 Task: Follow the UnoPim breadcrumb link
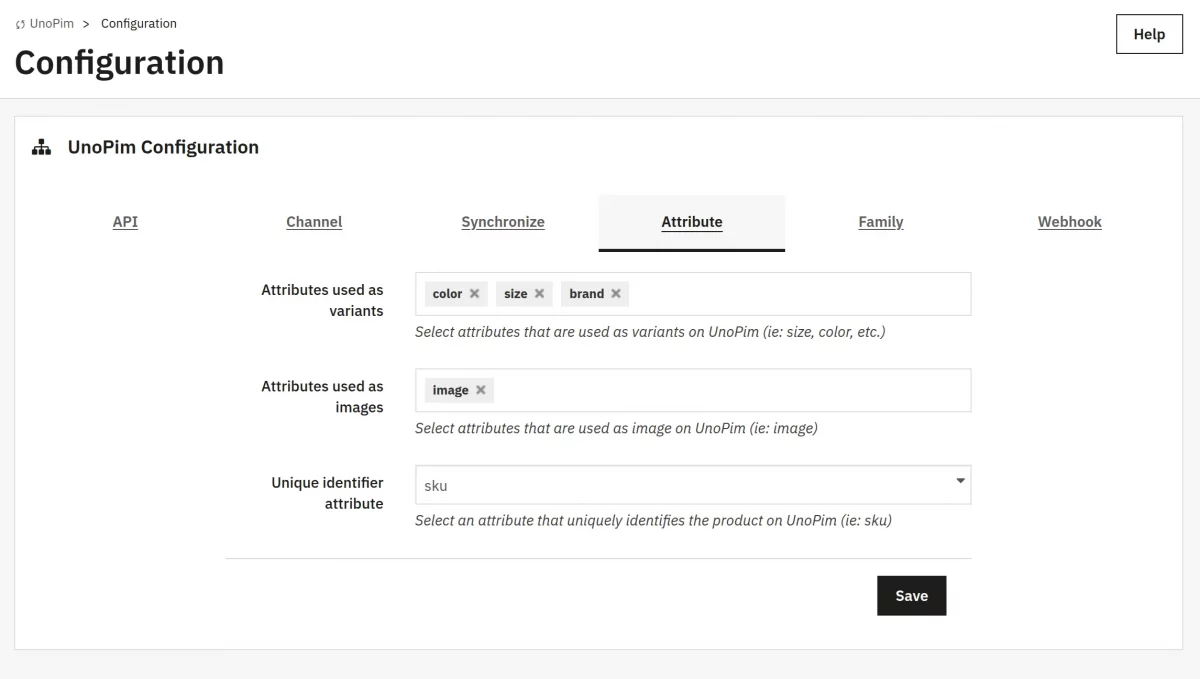52,24
